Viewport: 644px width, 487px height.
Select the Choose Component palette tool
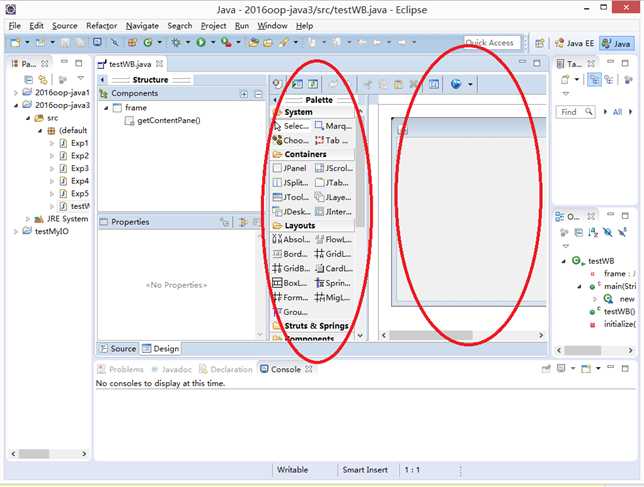291,140
